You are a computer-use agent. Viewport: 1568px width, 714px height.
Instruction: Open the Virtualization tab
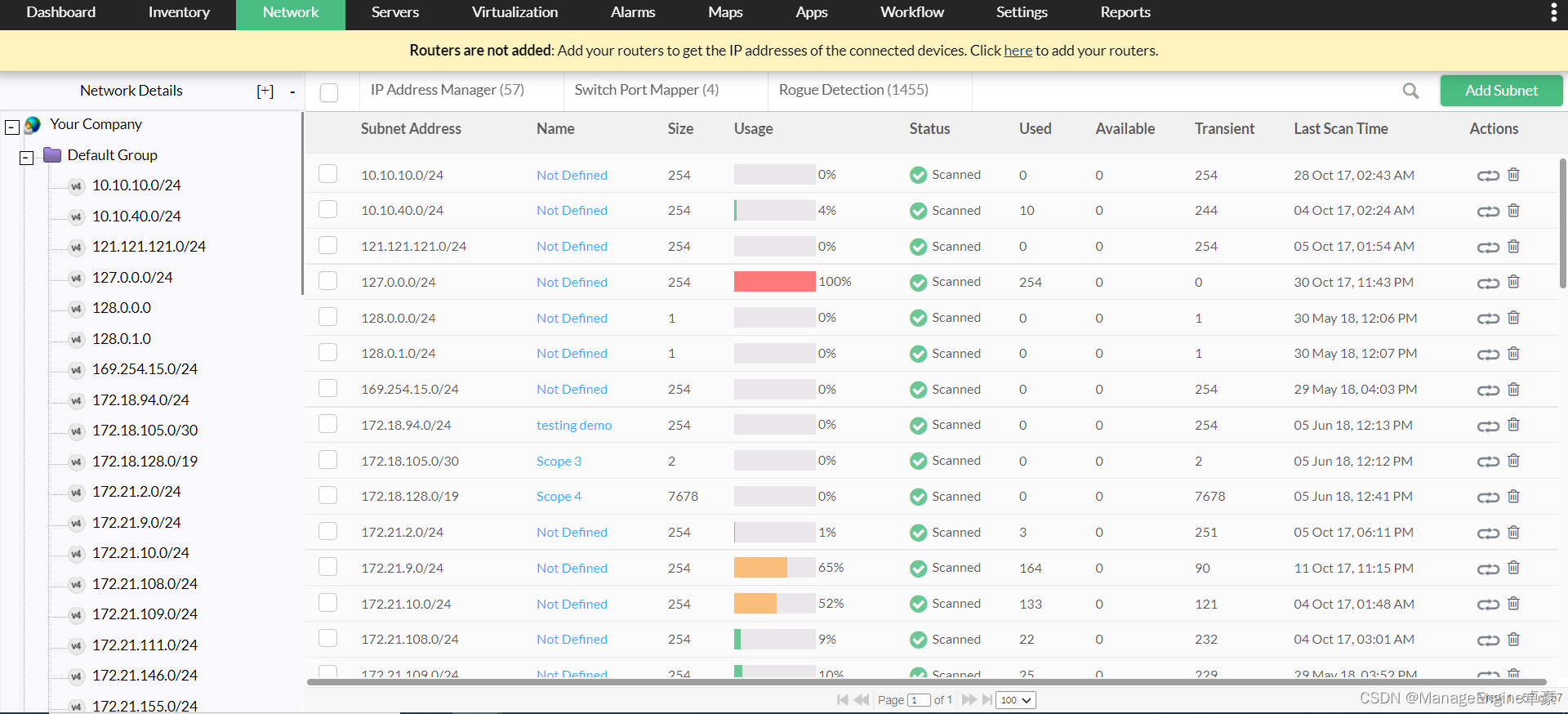pyautogui.click(x=514, y=13)
